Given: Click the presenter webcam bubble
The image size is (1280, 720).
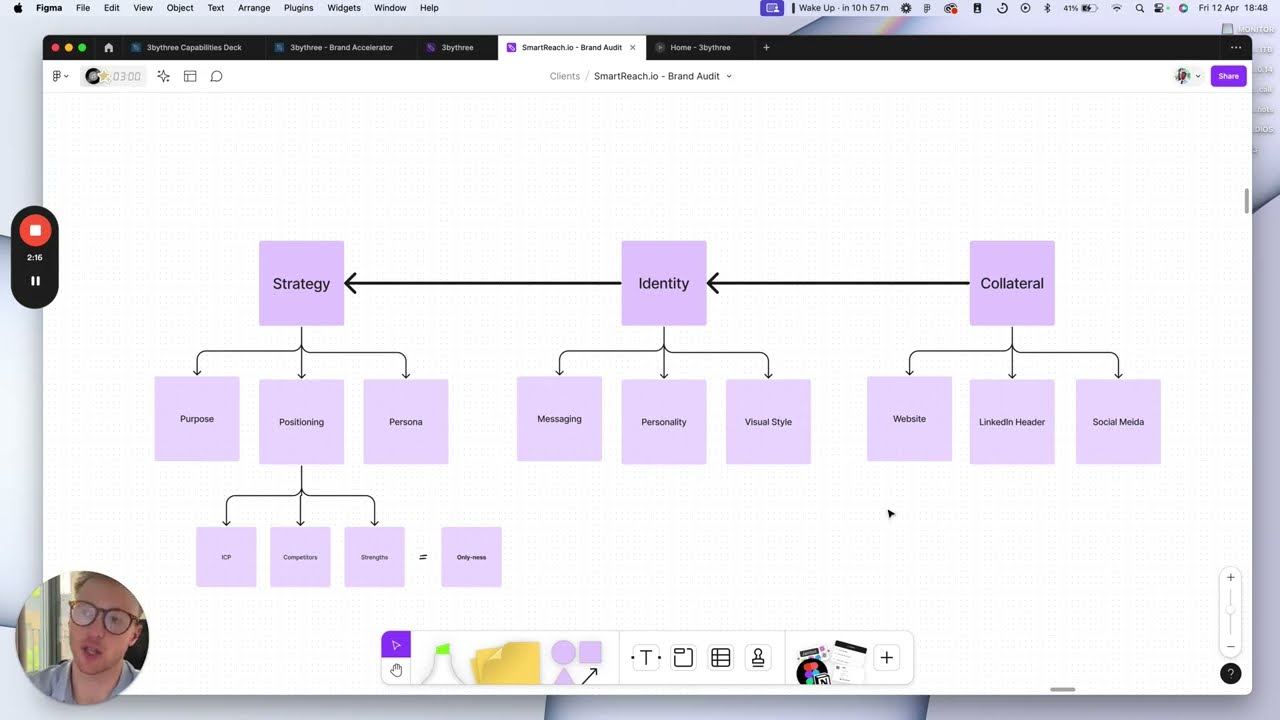Looking at the screenshot, I should coord(82,637).
